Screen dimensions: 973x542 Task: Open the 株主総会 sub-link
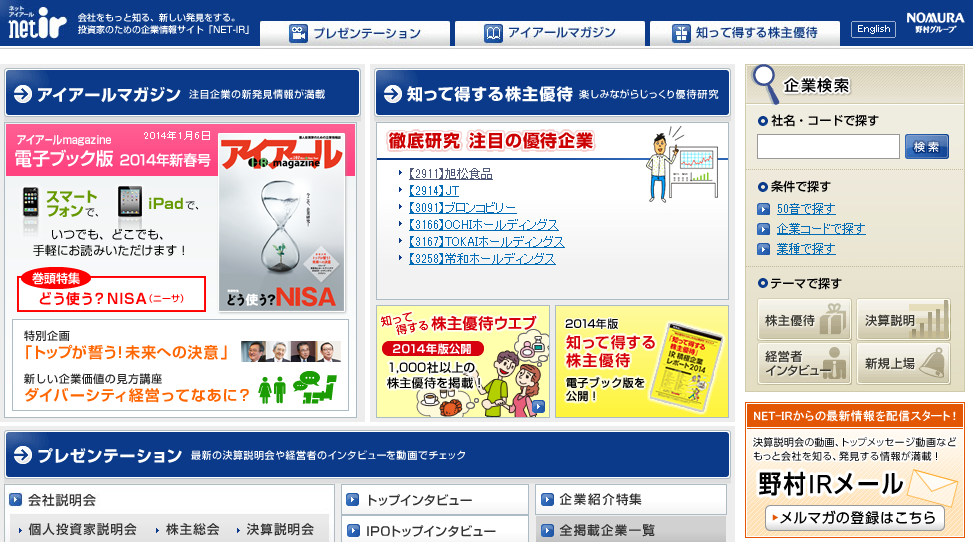(x=192, y=530)
